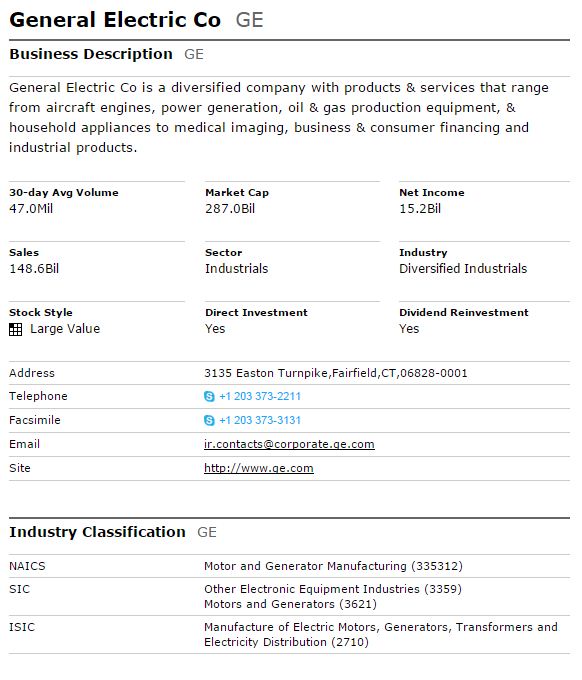Viewport: 582px width, 680px height.
Task: Click the Large Value style box icon
Action: [16, 330]
